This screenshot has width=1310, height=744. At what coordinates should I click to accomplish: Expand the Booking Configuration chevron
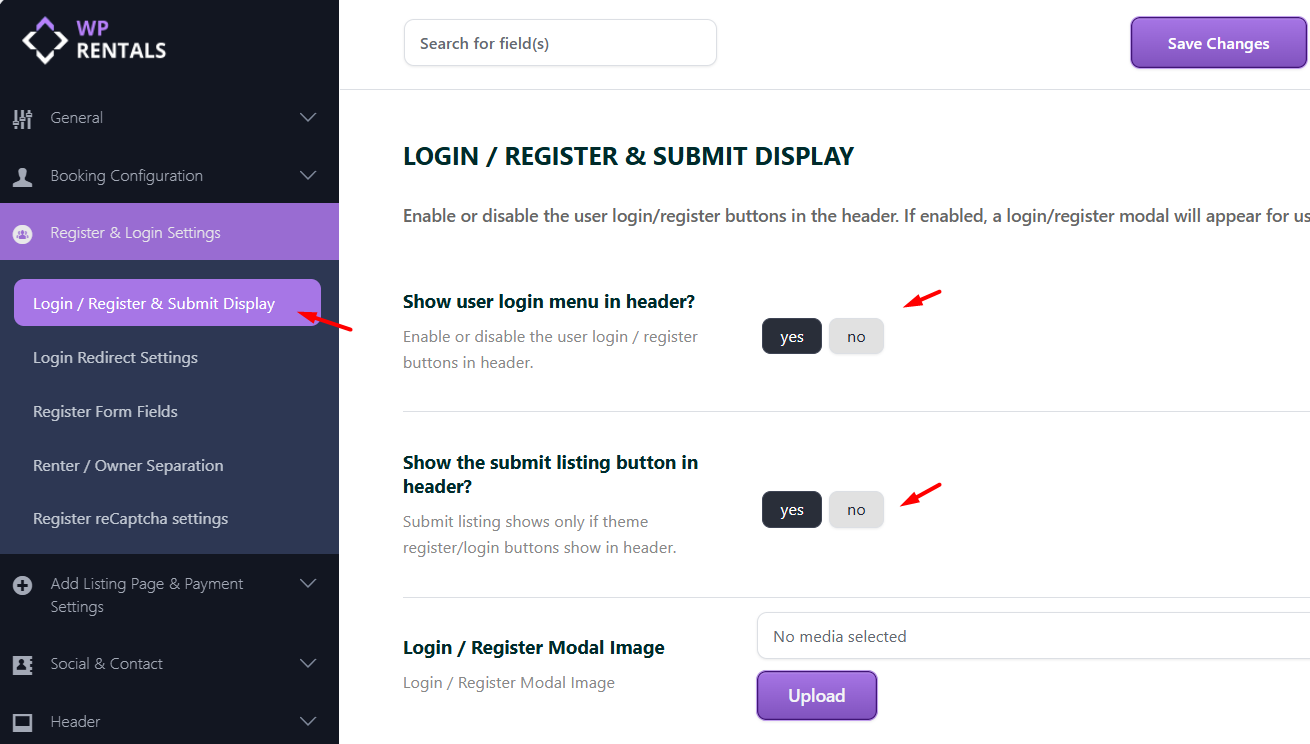pyautogui.click(x=308, y=176)
